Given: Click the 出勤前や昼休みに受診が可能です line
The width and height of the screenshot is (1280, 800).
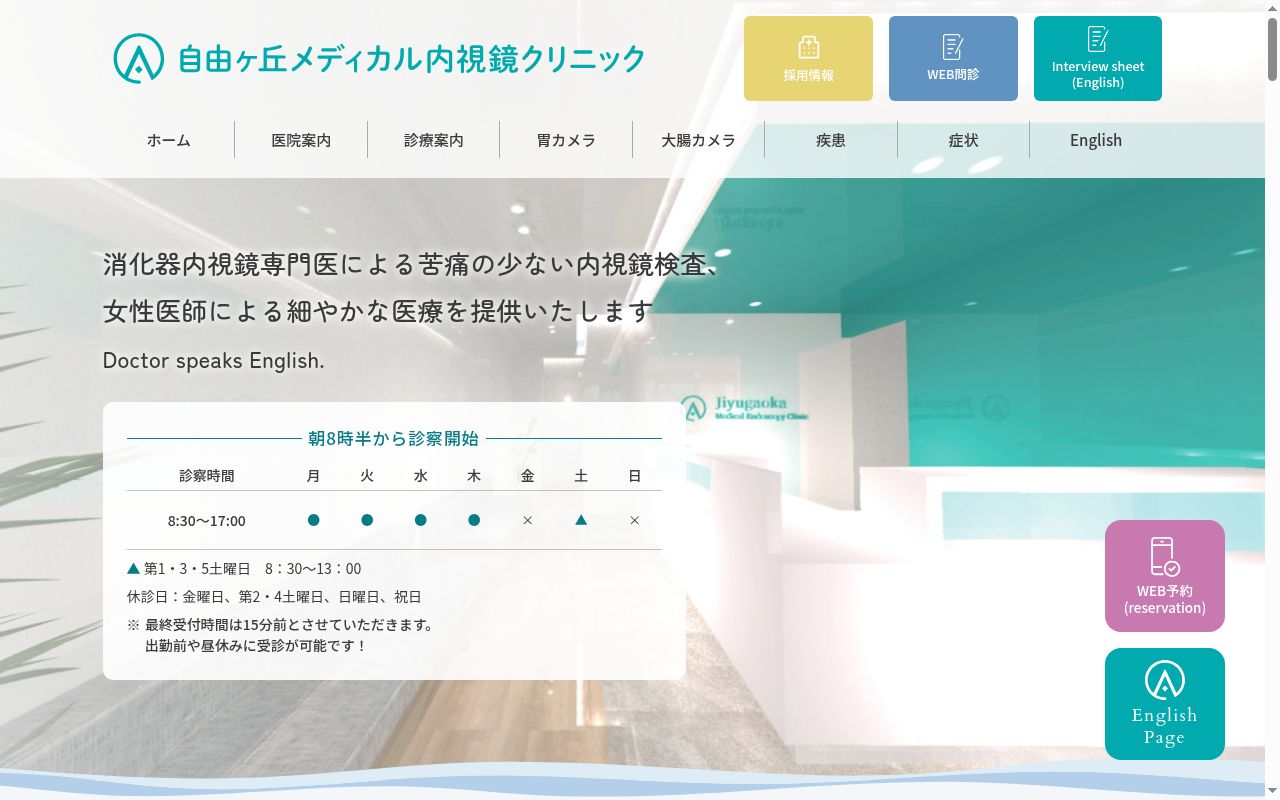Looking at the screenshot, I should pos(257,646).
